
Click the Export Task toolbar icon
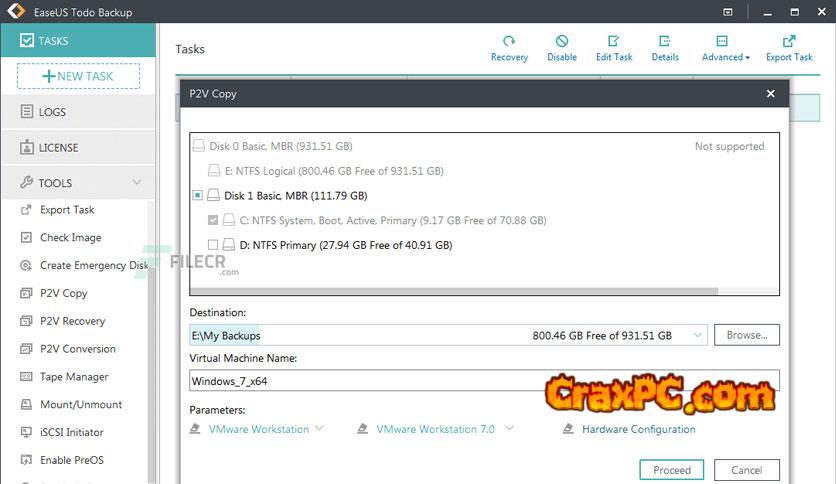789,47
